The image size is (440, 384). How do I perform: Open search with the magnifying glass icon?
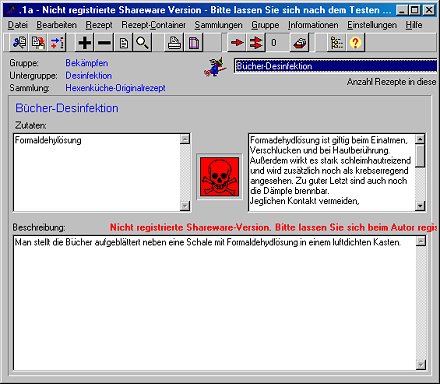pos(142,43)
